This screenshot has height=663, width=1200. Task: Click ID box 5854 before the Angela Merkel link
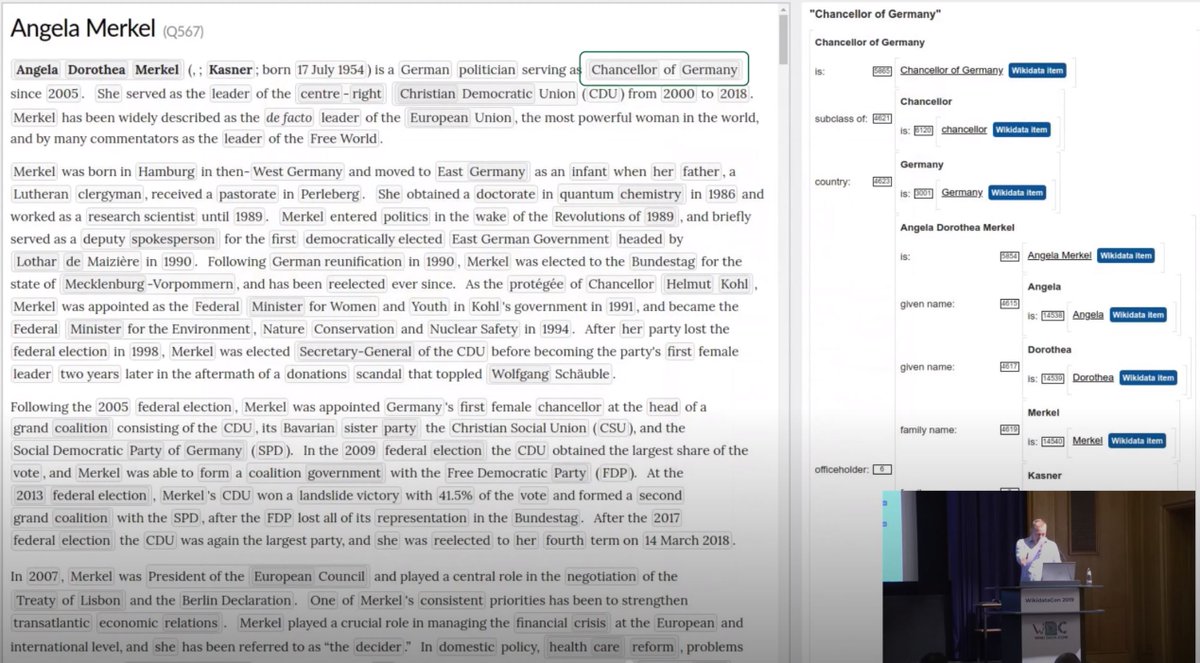[1010, 256]
